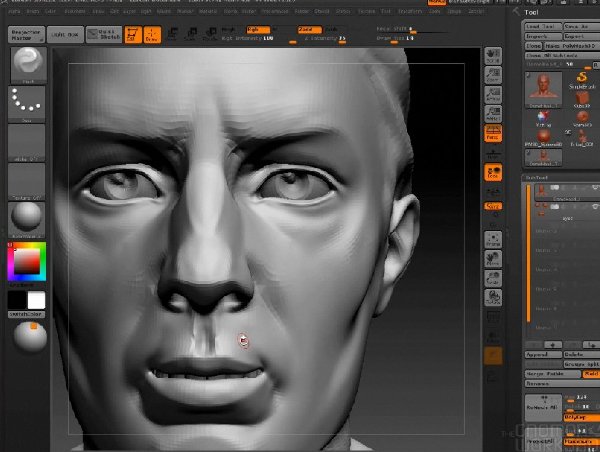This screenshot has width=600, height=452.
Task: Click Make PolyMesh3D button
Action: point(572,46)
